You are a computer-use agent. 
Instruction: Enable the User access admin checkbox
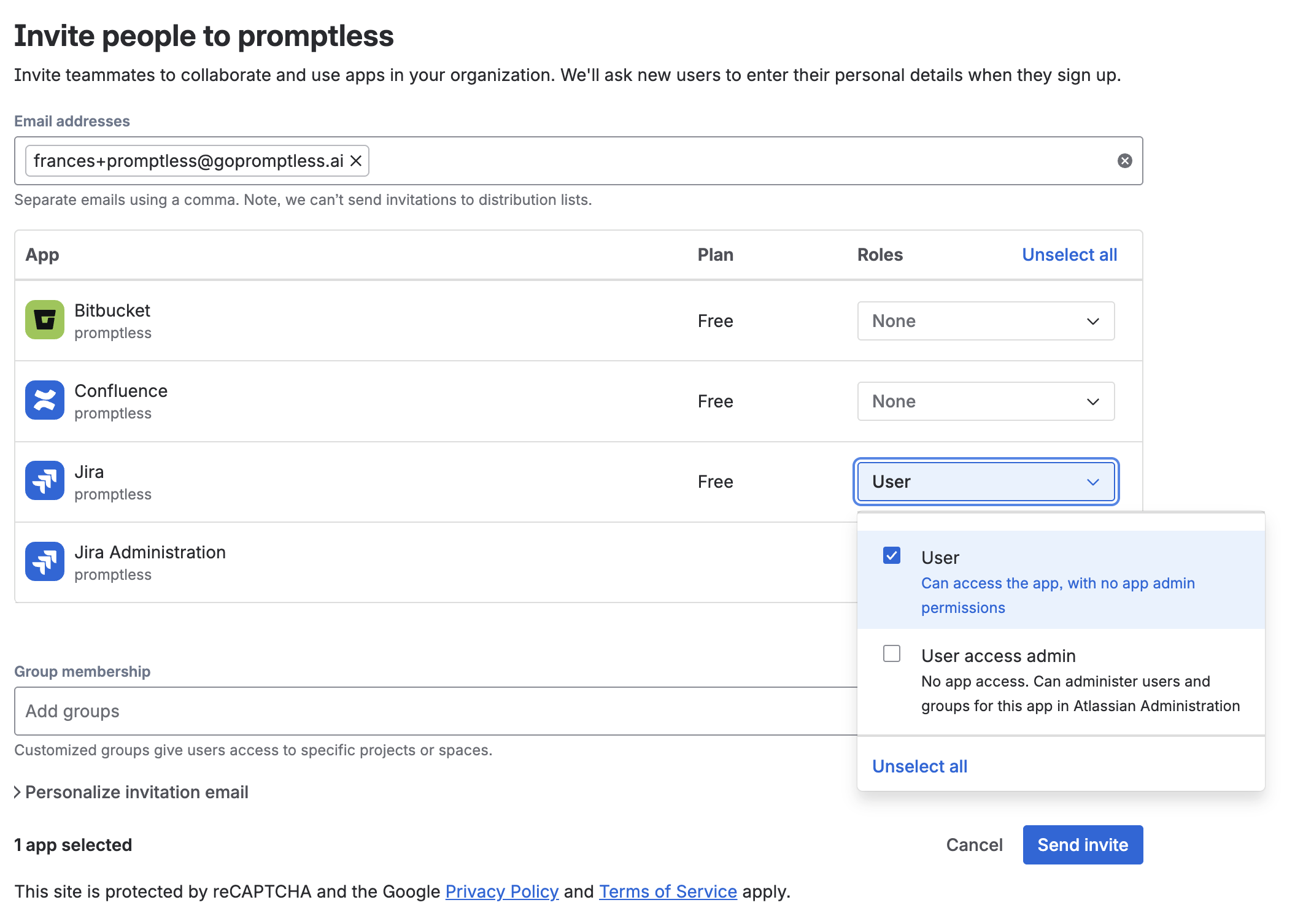(891, 653)
